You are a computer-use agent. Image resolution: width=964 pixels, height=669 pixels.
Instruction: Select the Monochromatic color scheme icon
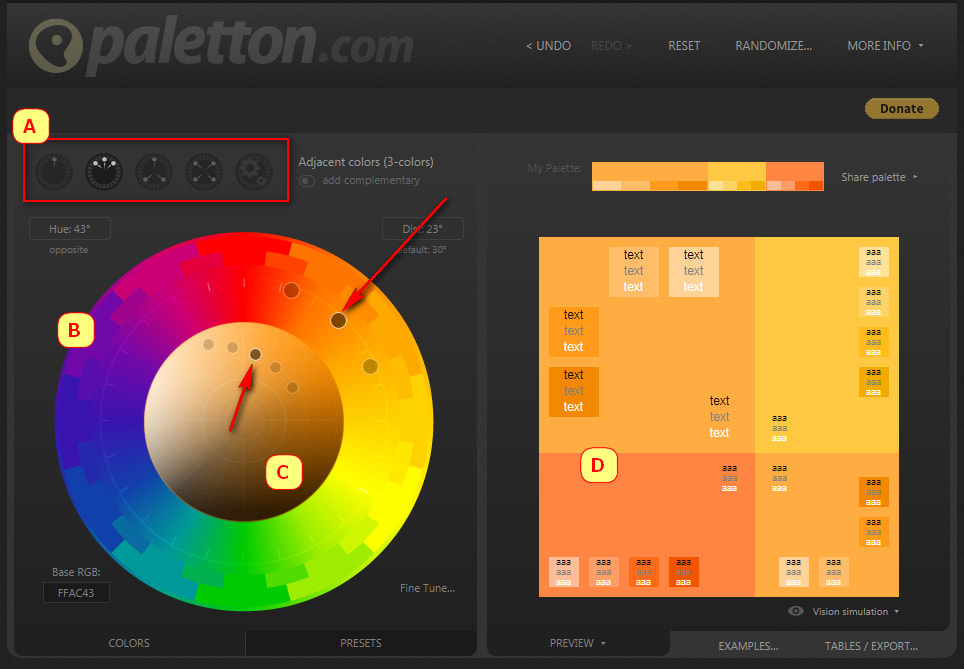54,171
